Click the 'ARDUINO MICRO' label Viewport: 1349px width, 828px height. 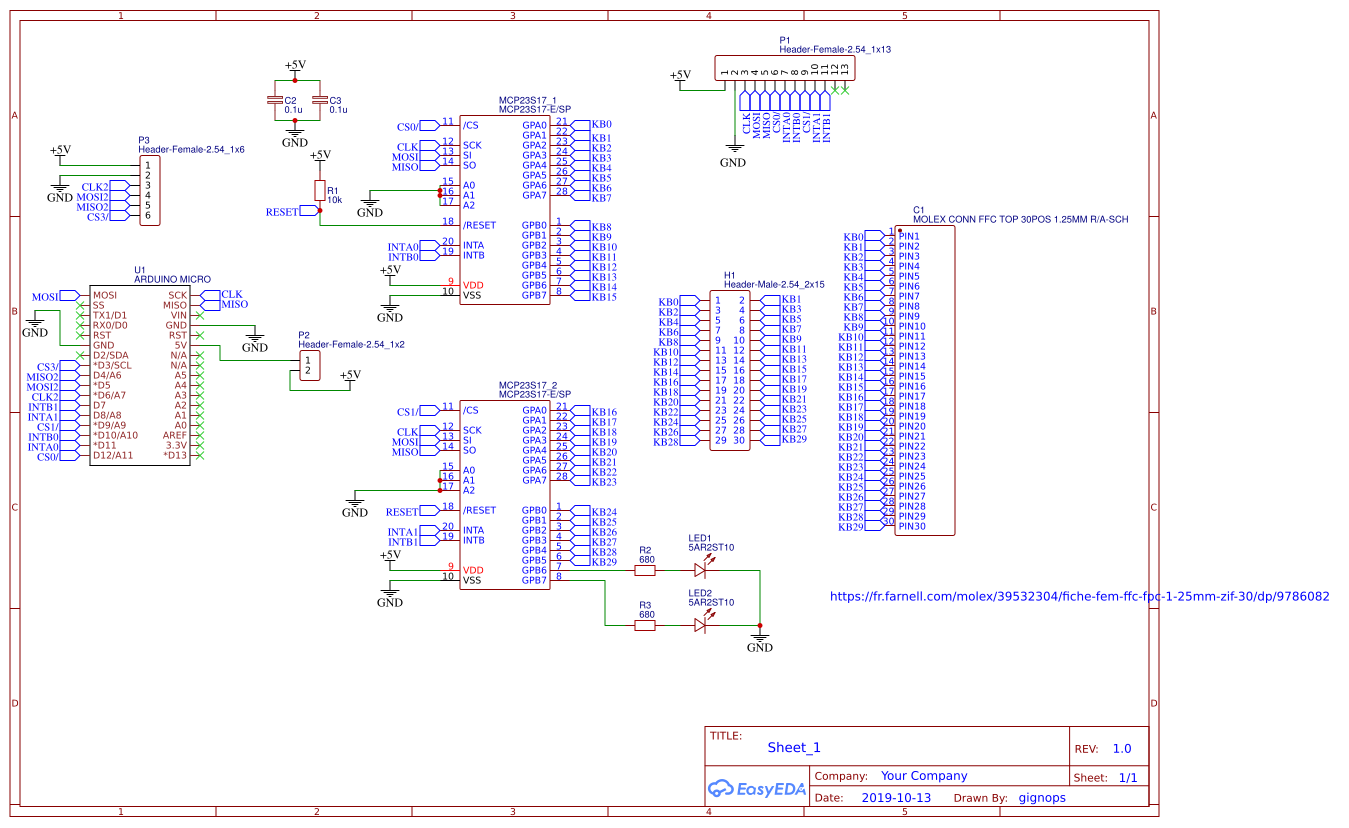[172, 280]
